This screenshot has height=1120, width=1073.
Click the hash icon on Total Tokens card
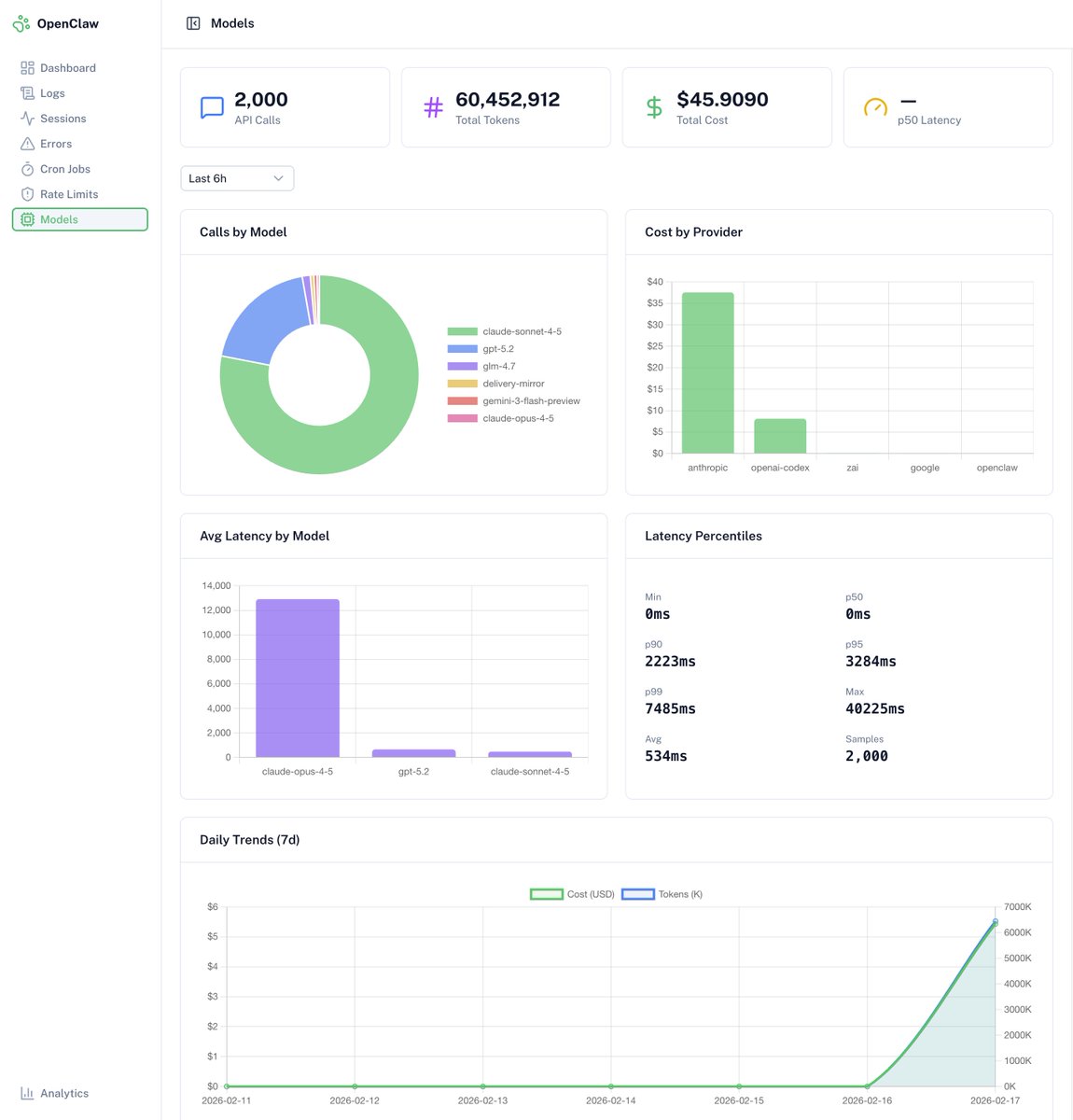(x=433, y=106)
